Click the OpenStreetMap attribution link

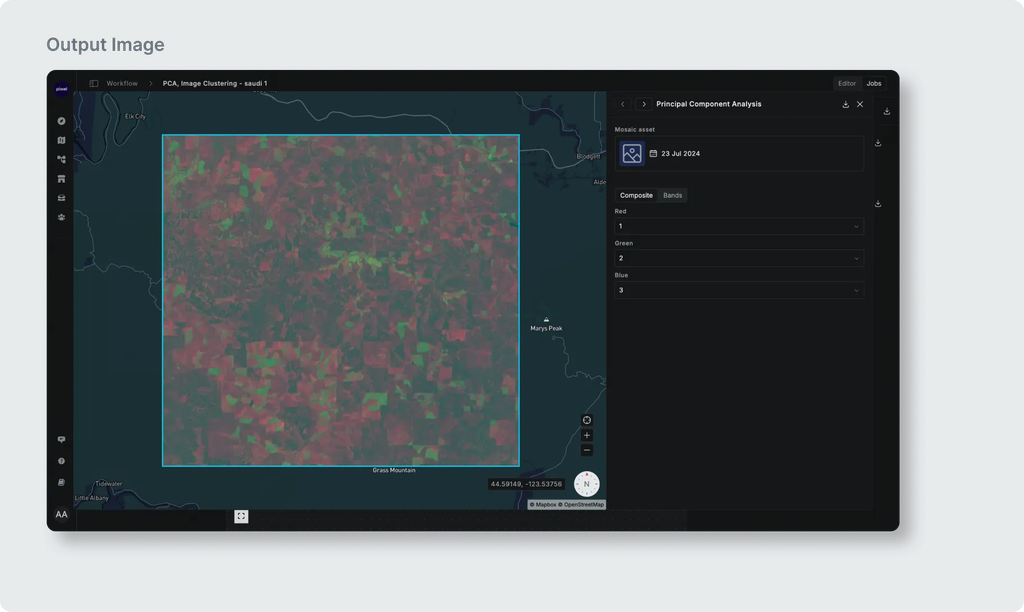coord(581,504)
